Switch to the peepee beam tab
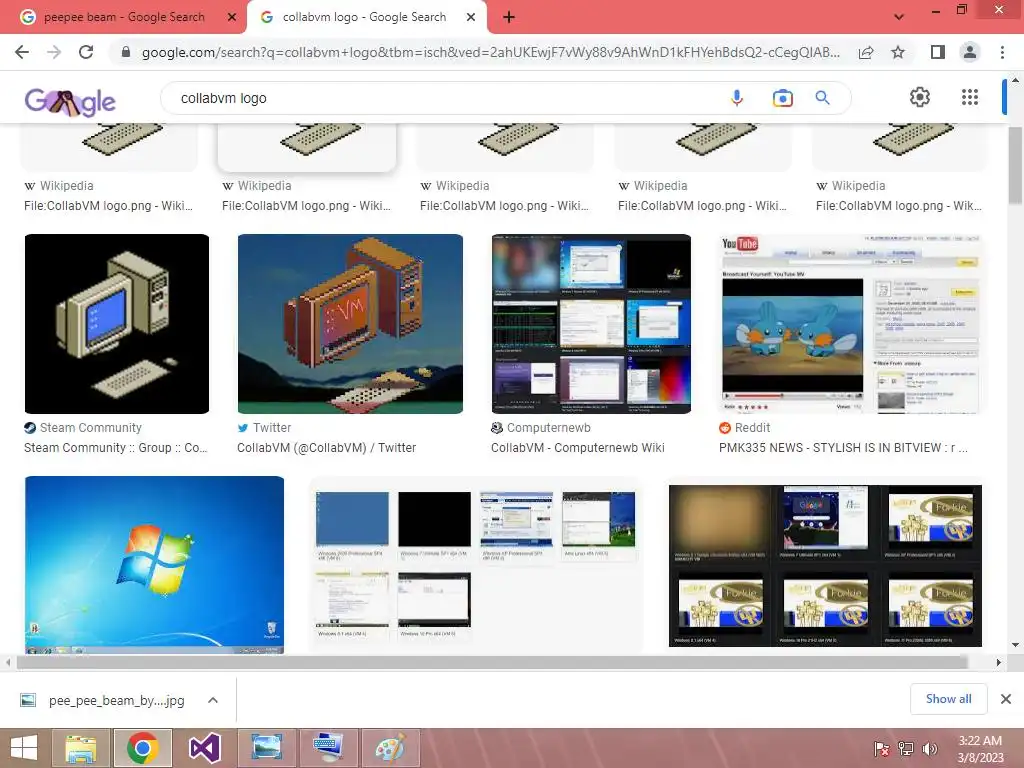The height and width of the screenshot is (768, 1024). pos(124,17)
